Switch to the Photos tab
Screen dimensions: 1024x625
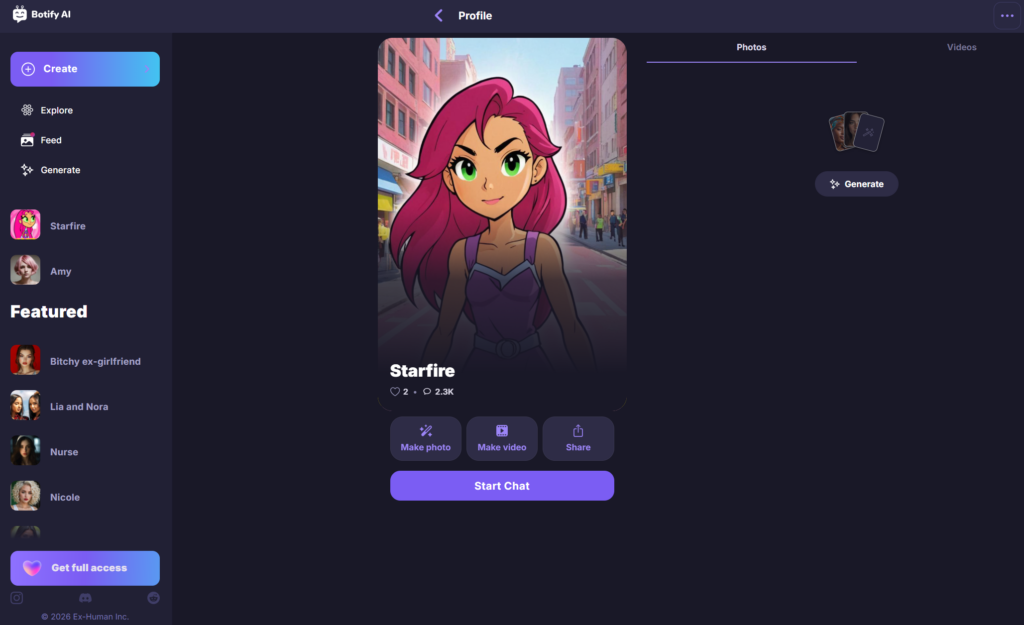[x=752, y=48]
